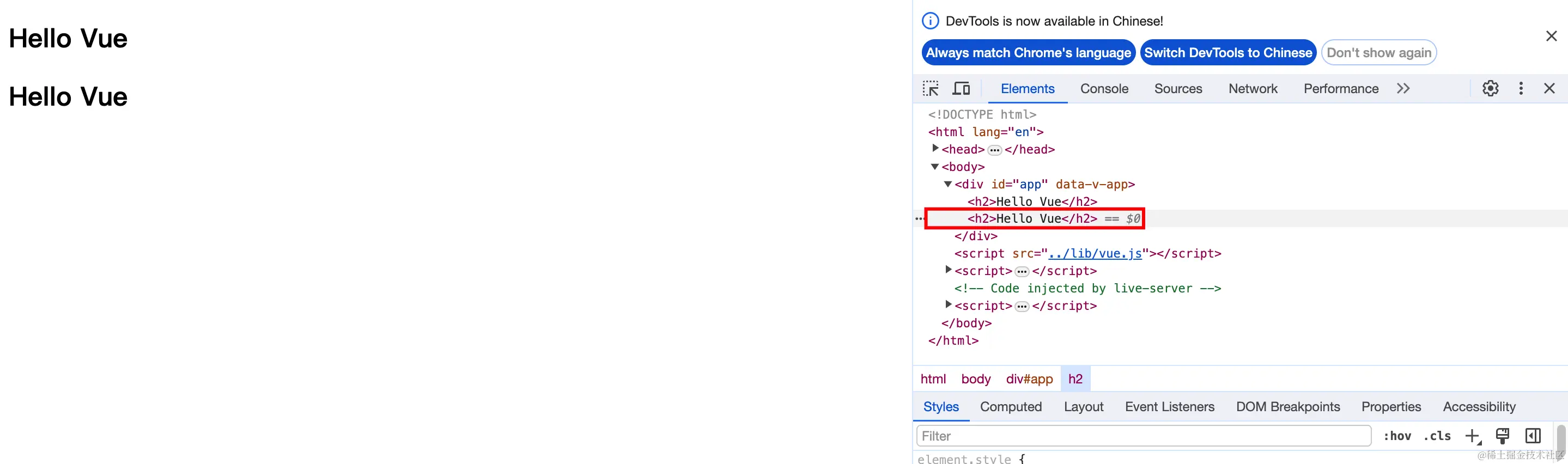Switch to the Console tab
Screen dimensions: 1568x464
coord(1104,89)
